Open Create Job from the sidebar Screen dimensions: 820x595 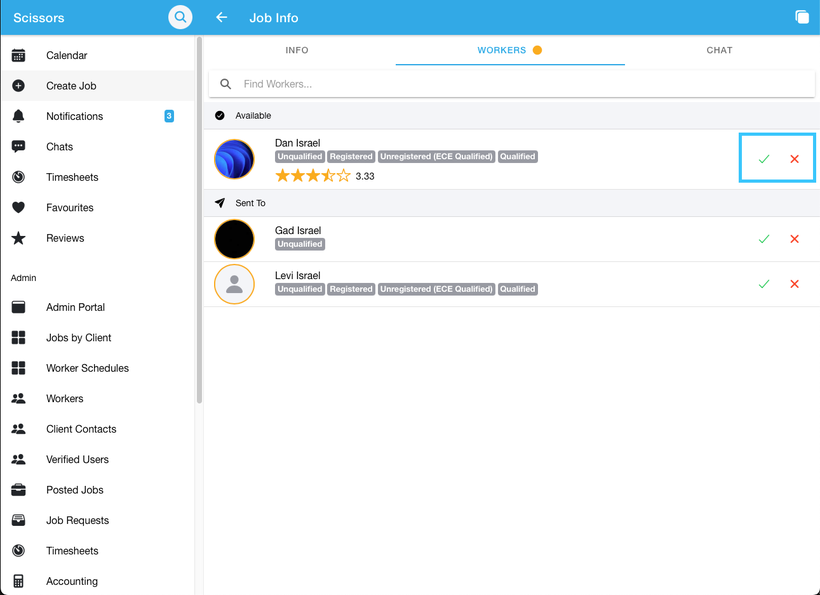71,86
